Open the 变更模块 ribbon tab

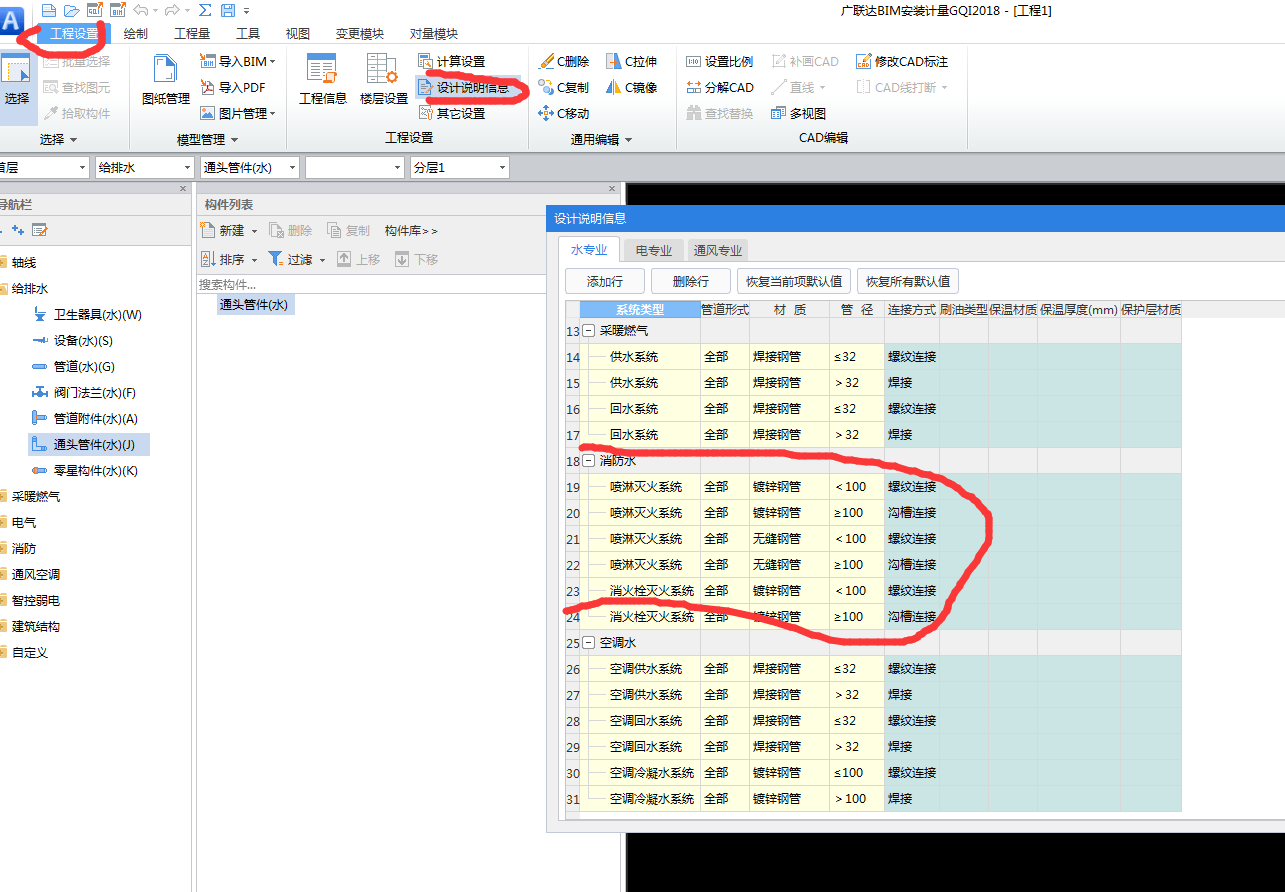pos(360,34)
